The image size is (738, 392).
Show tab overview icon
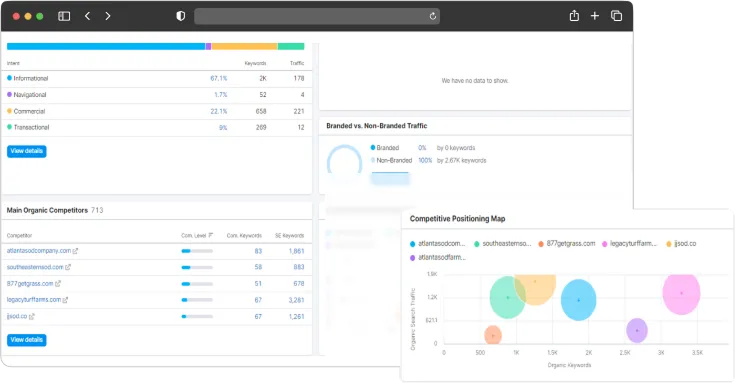(616, 16)
